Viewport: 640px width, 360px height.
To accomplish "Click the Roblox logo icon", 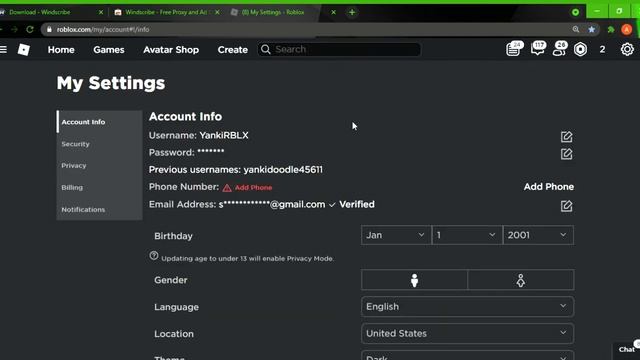I will click(x=24, y=49).
